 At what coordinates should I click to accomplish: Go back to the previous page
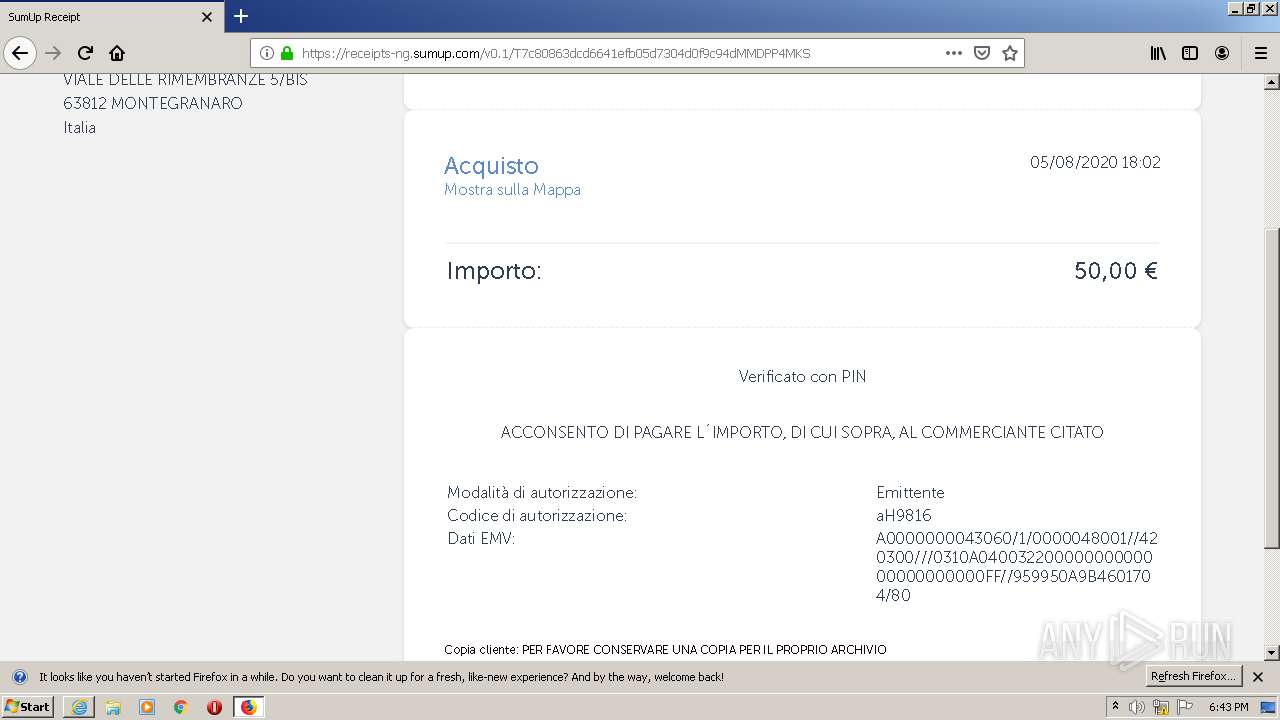pyautogui.click(x=20, y=53)
